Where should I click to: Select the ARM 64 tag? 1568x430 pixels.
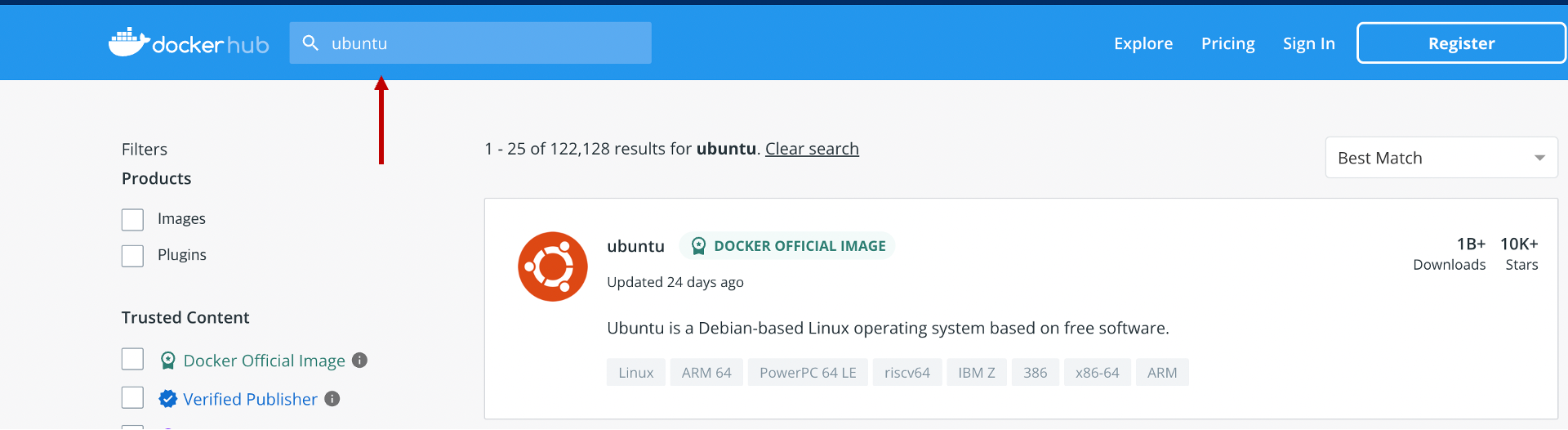(x=706, y=373)
